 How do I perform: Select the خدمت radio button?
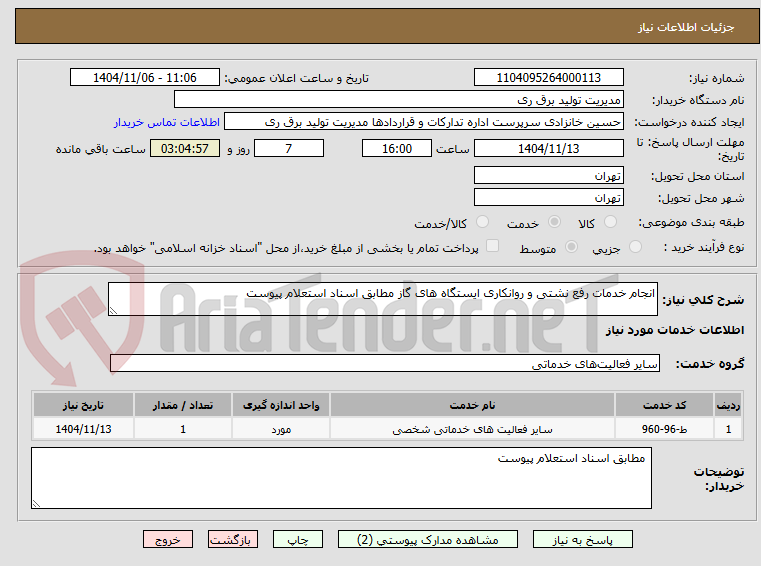click(554, 222)
